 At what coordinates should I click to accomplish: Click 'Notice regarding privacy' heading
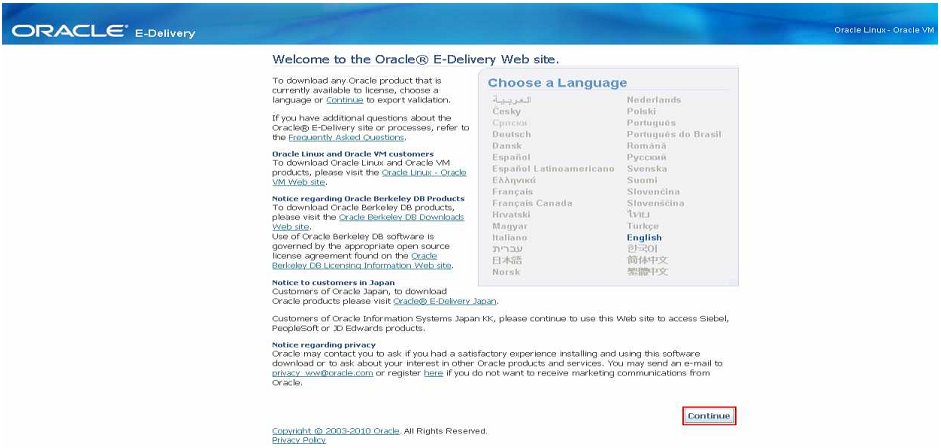click(x=323, y=345)
